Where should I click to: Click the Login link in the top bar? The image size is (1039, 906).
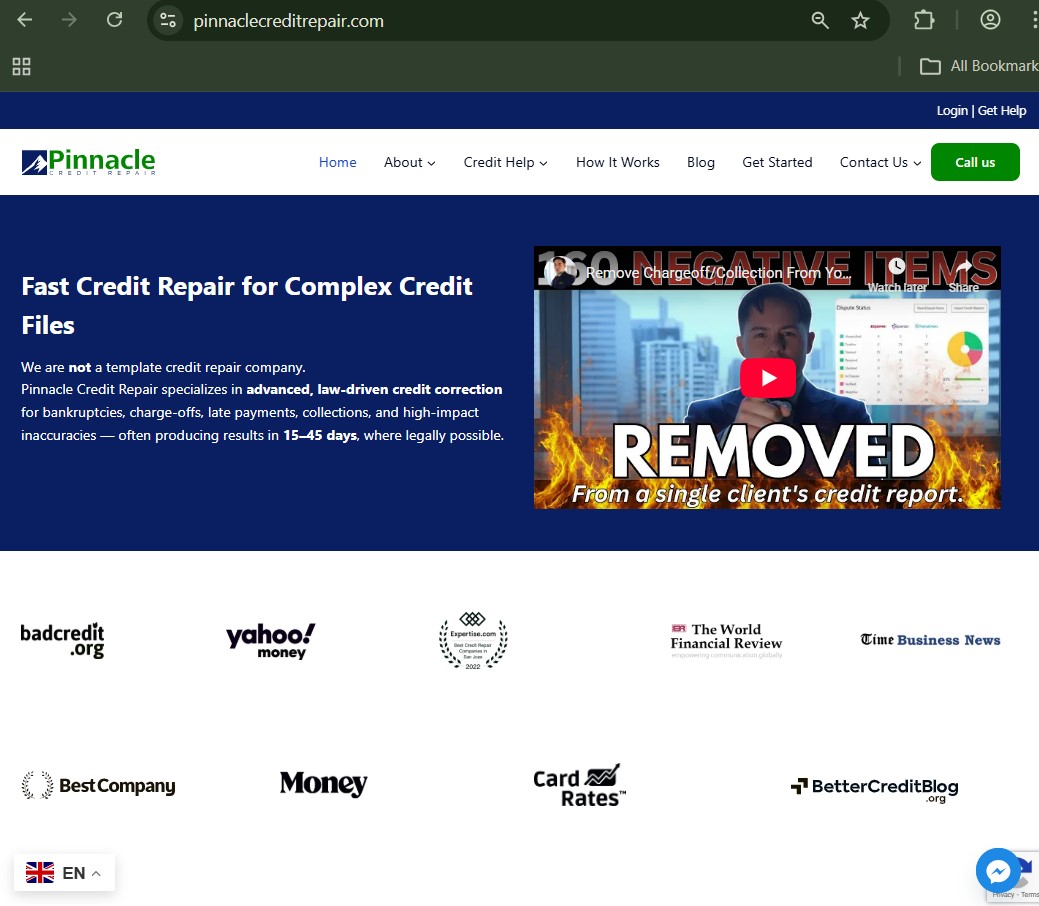(x=951, y=111)
